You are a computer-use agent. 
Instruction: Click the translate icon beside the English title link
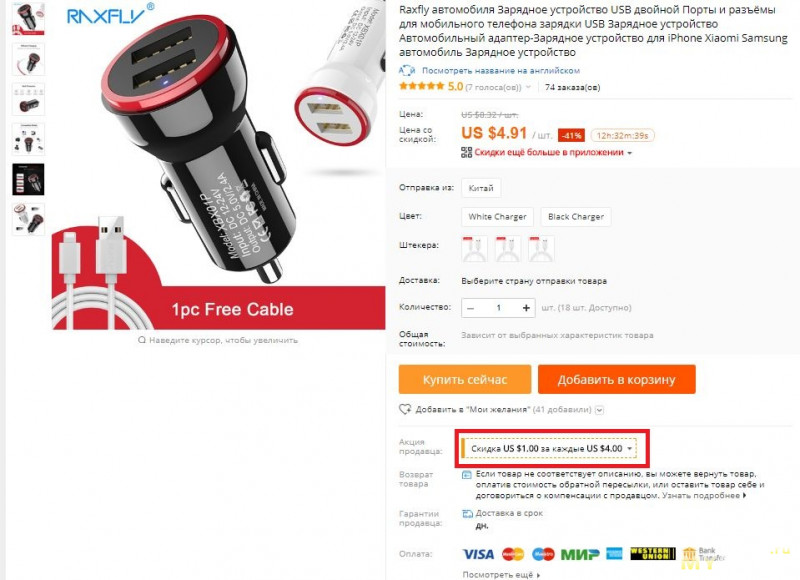click(x=407, y=70)
